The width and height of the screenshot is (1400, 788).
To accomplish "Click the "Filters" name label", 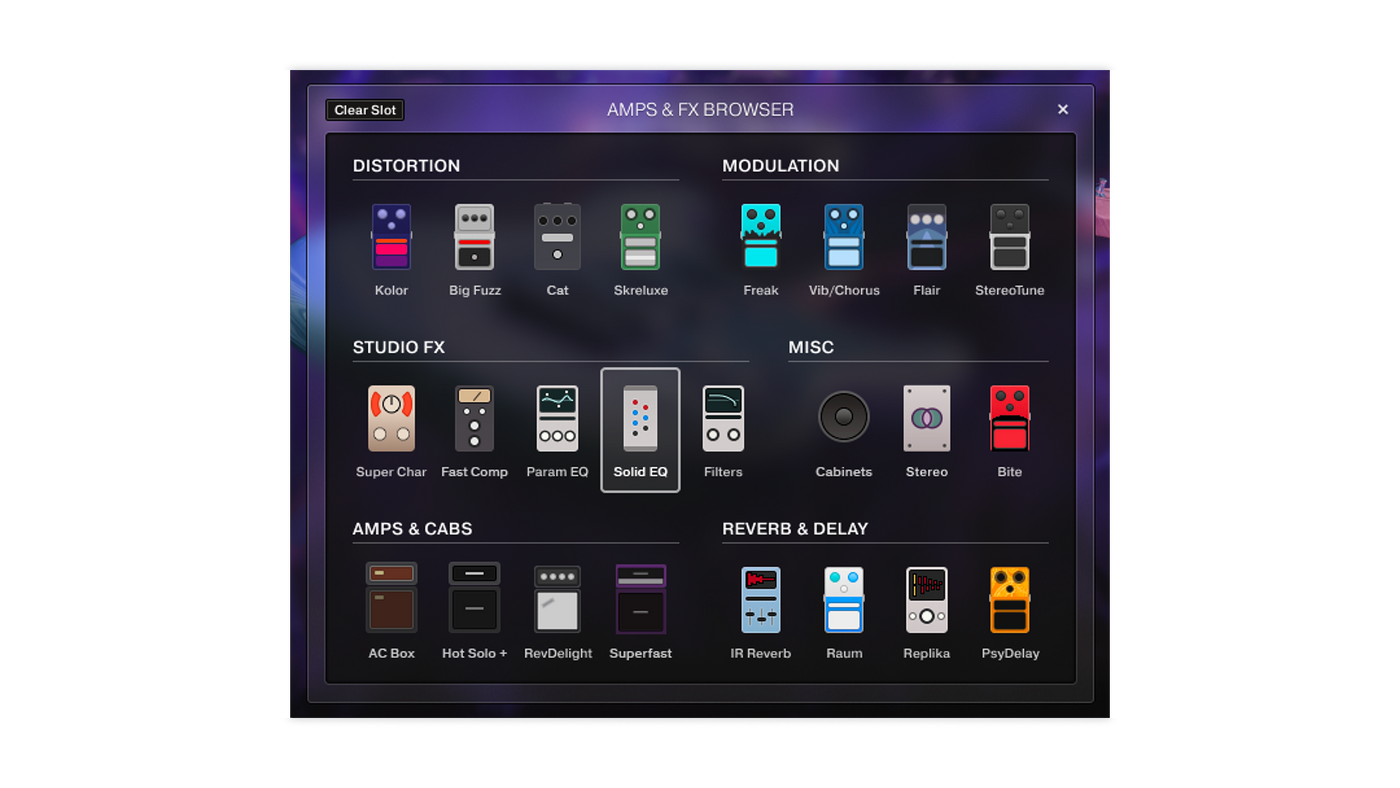I will pyautogui.click(x=723, y=472).
